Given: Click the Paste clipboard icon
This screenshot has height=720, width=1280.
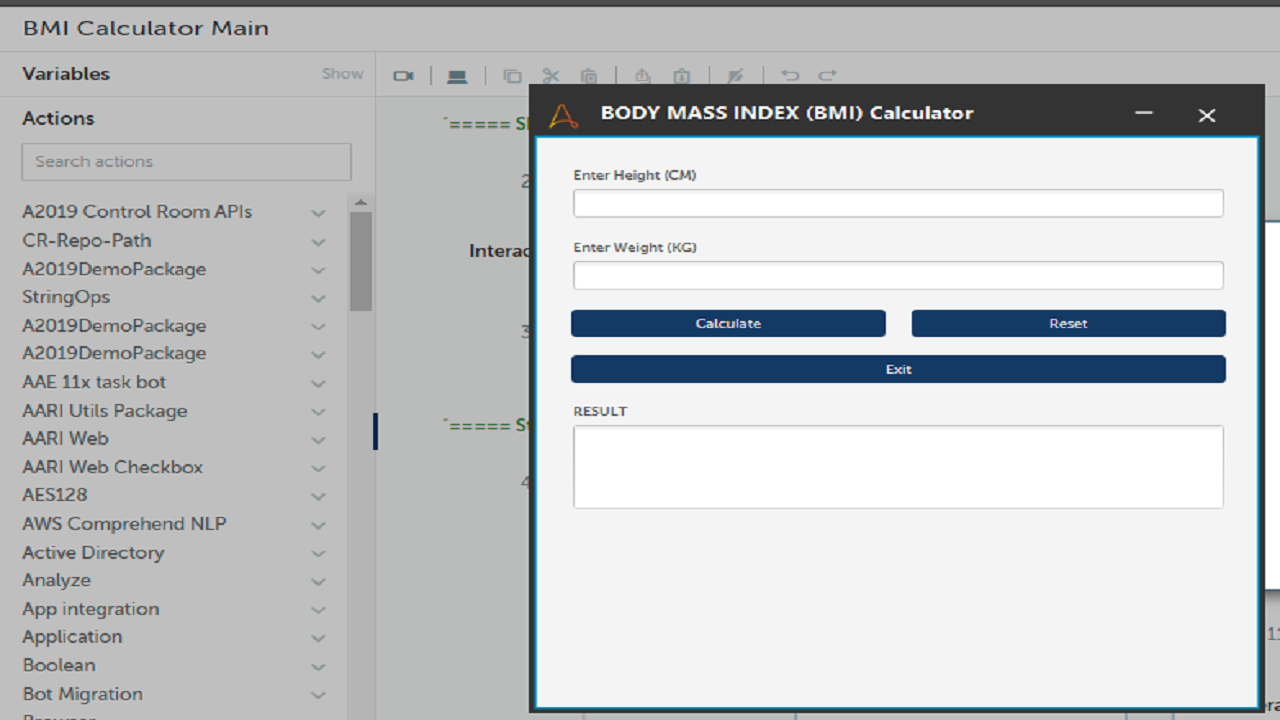Looking at the screenshot, I should [x=589, y=76].
